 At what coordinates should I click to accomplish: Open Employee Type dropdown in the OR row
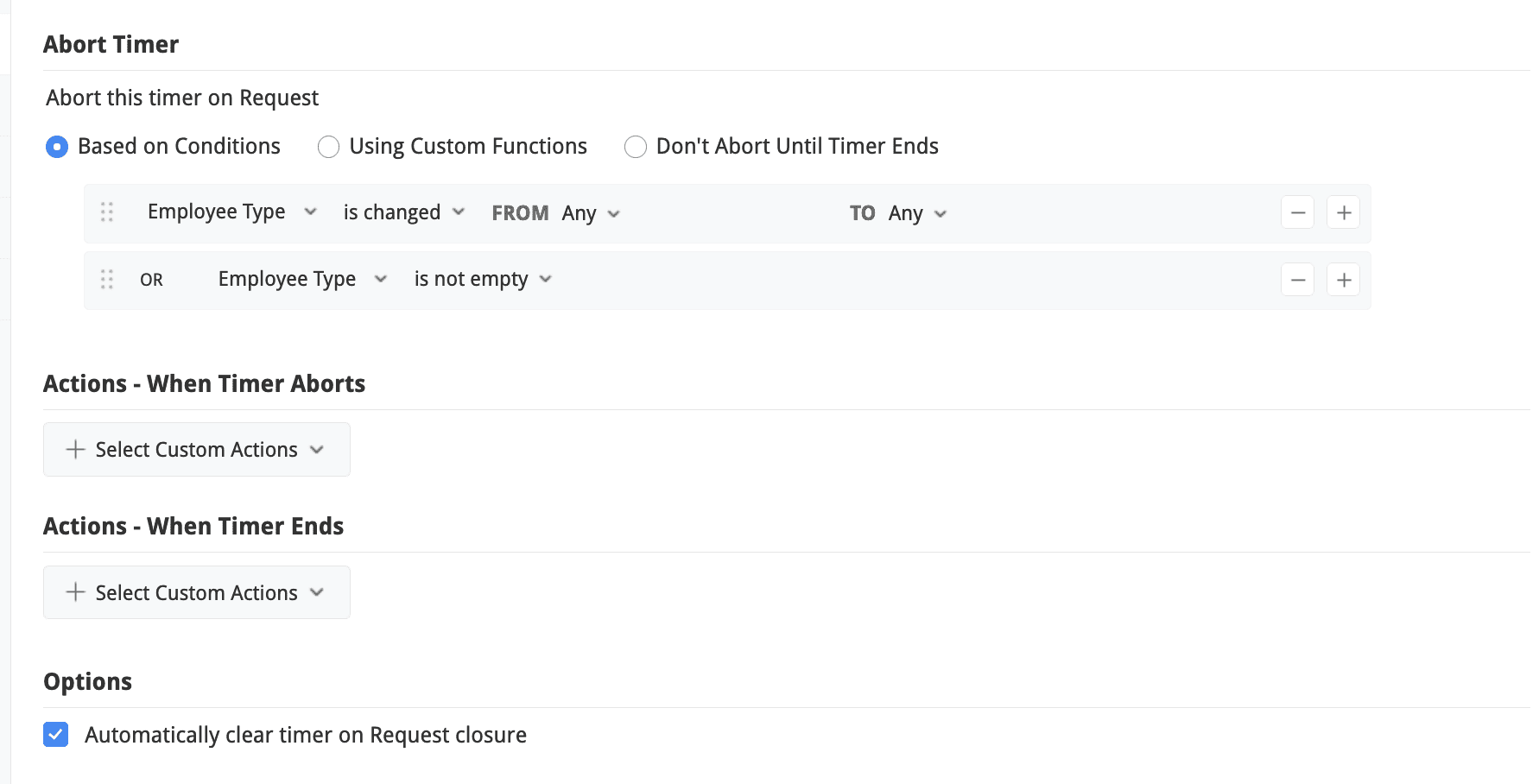click(302, 279)
